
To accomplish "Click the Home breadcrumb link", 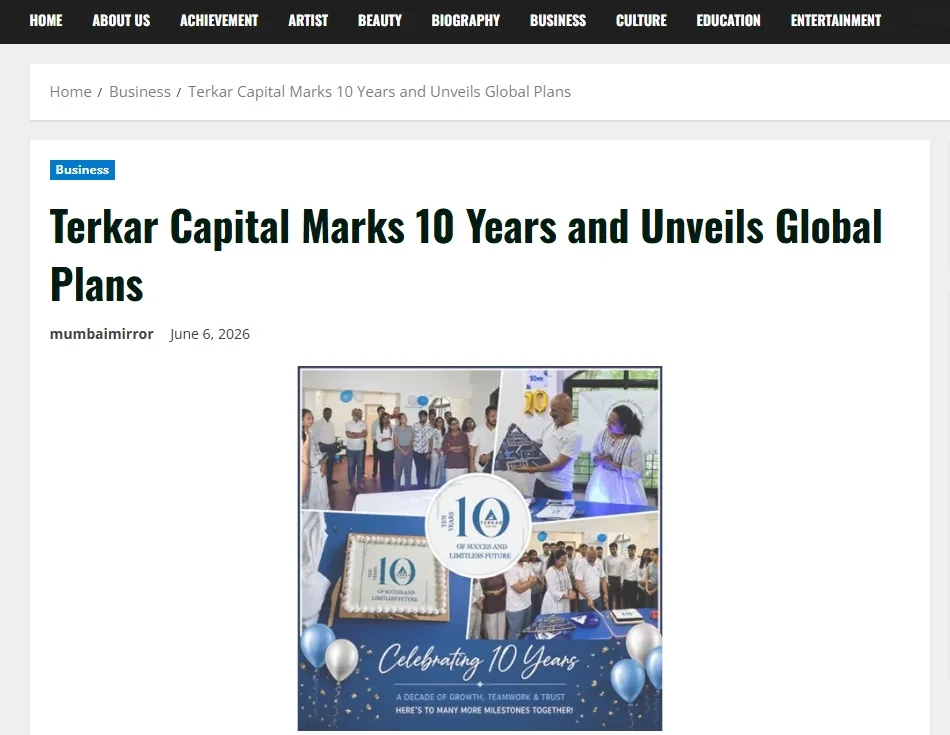I will click(70, 91).
